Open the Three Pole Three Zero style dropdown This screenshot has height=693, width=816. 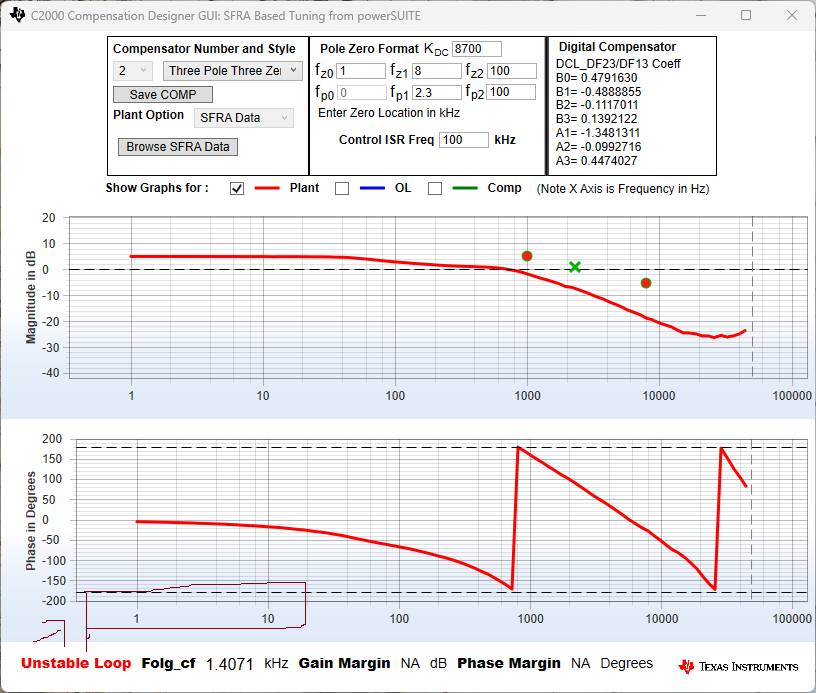(233, 71)
